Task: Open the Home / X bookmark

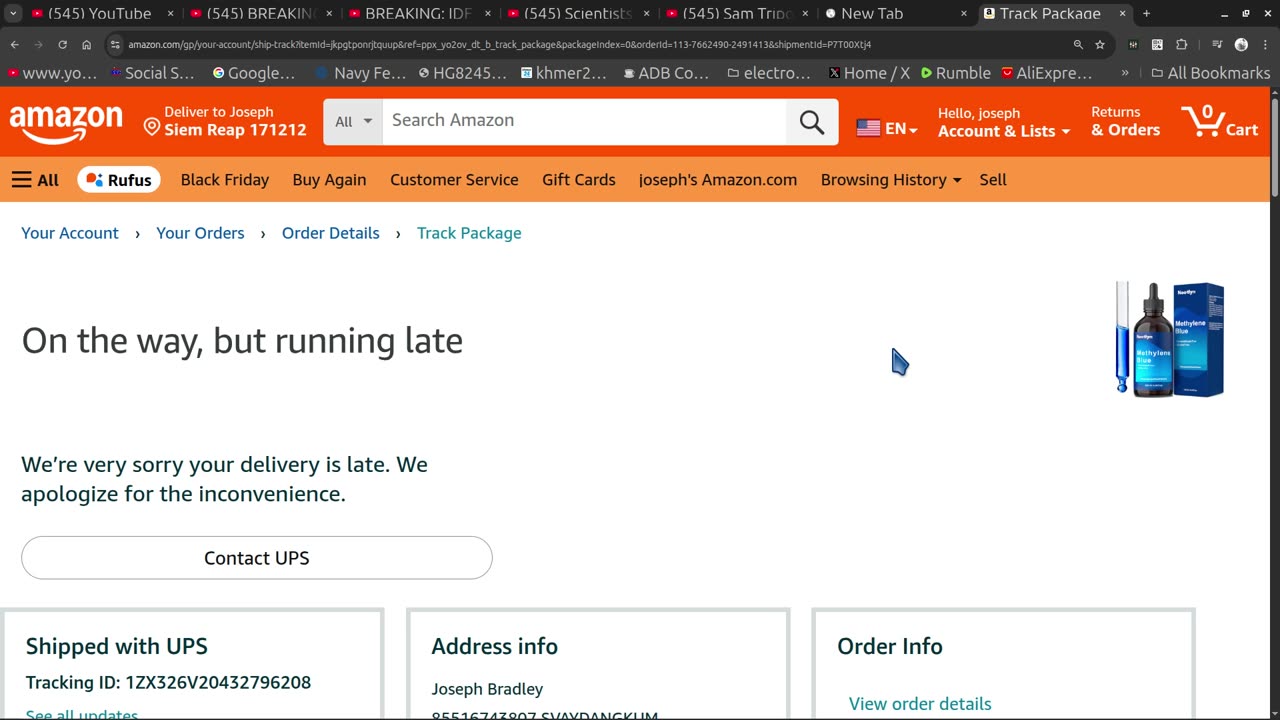Action: tap(869, 73)
